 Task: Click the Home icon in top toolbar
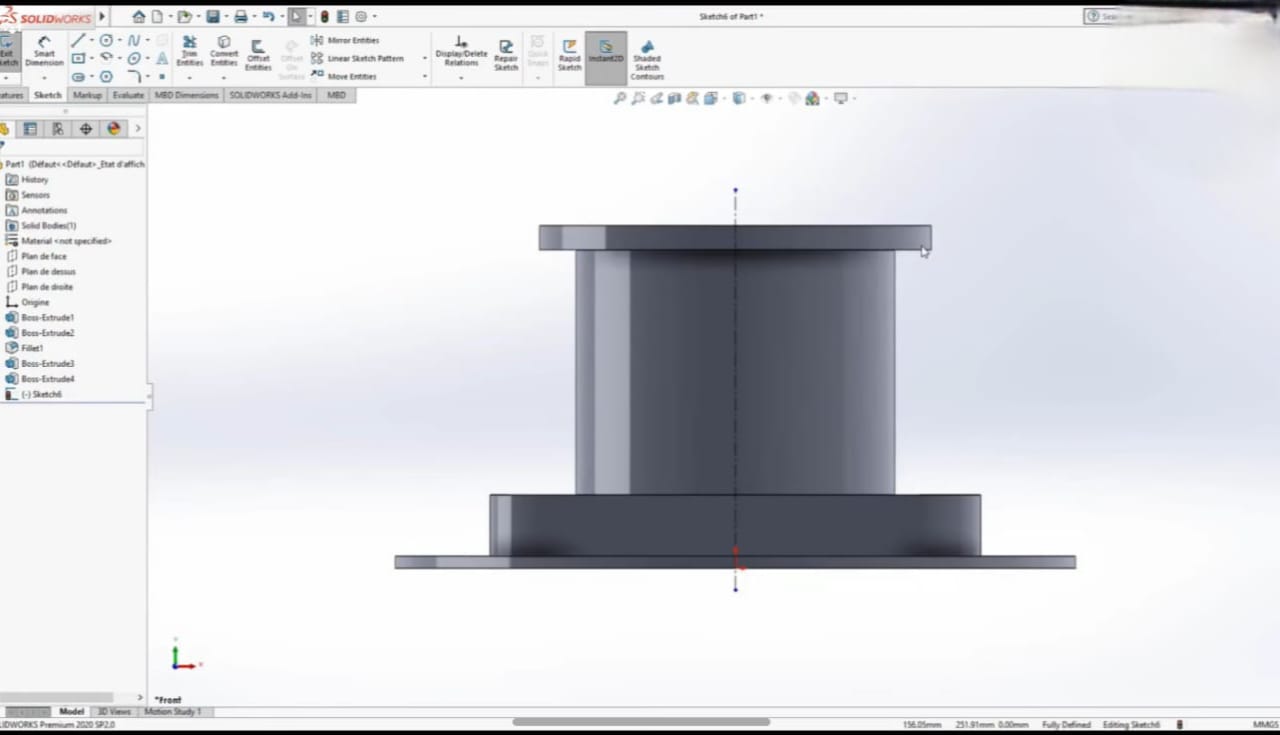pyautogui.click(x=139, y=17)
